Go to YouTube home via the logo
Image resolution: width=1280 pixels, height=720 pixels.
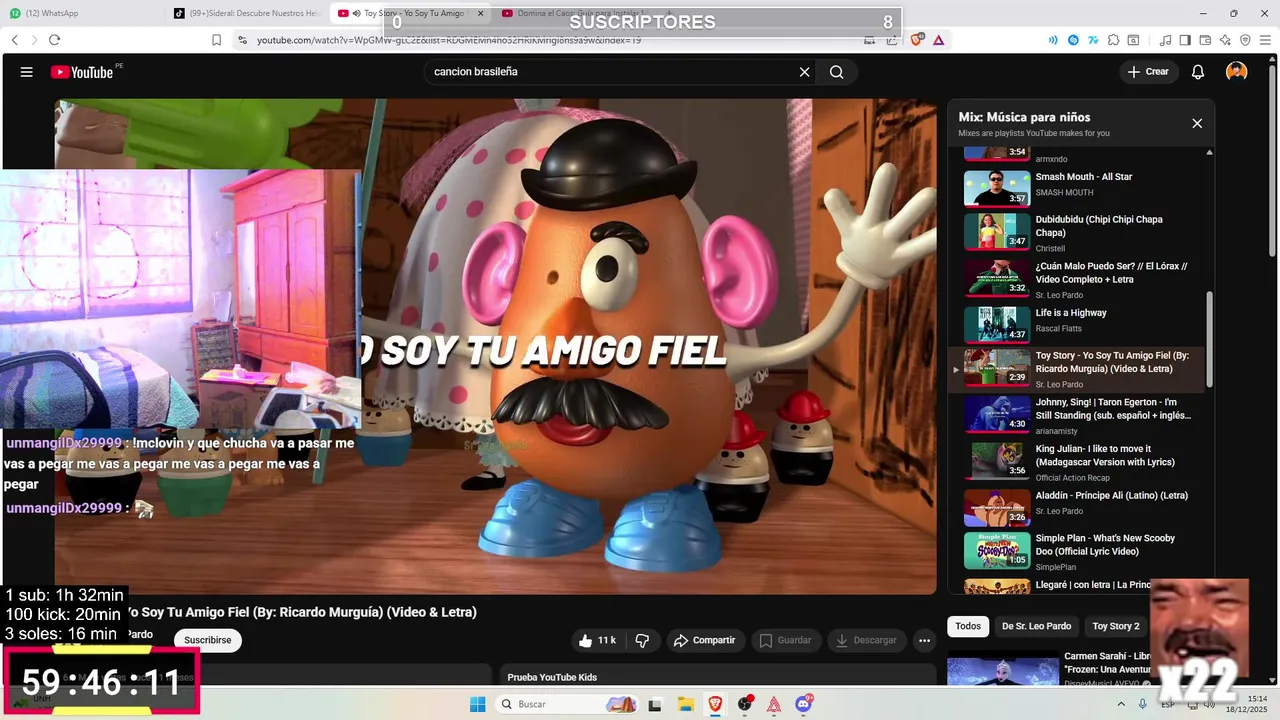pyautogui.click(x=82, y=72)
